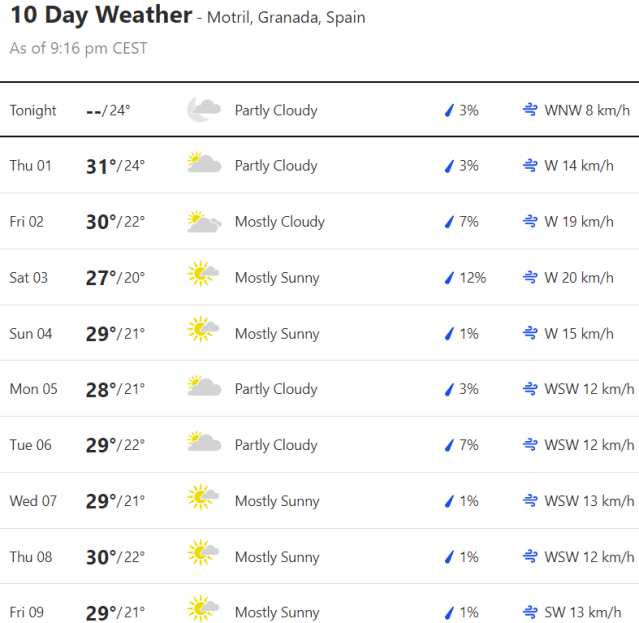Screen dimensions: 639x623
Task: Expand the Wed 07 forecast row
Action: pos(319,500)
